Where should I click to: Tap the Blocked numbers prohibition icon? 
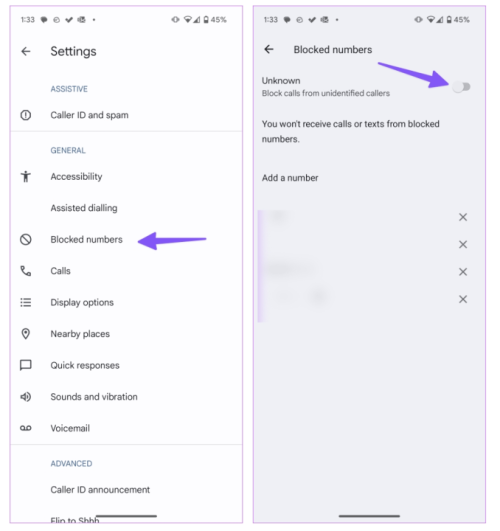pos(26,239)
